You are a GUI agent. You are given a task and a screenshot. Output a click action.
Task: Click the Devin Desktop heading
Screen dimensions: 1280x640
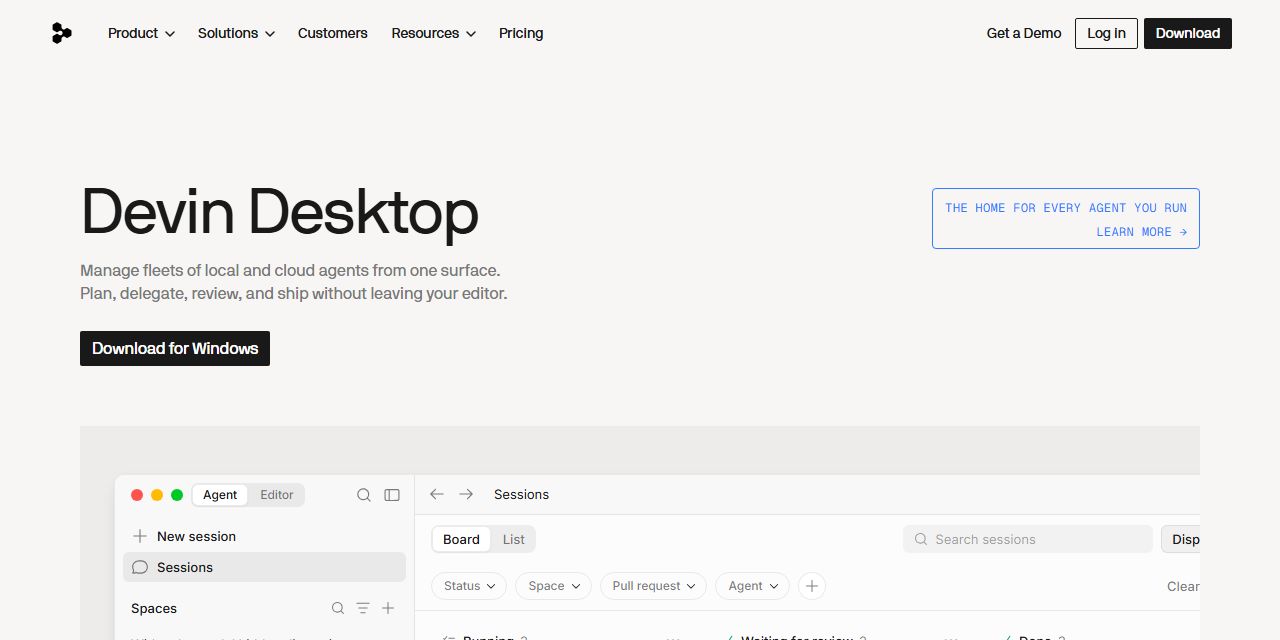click(x=279, y=212)
